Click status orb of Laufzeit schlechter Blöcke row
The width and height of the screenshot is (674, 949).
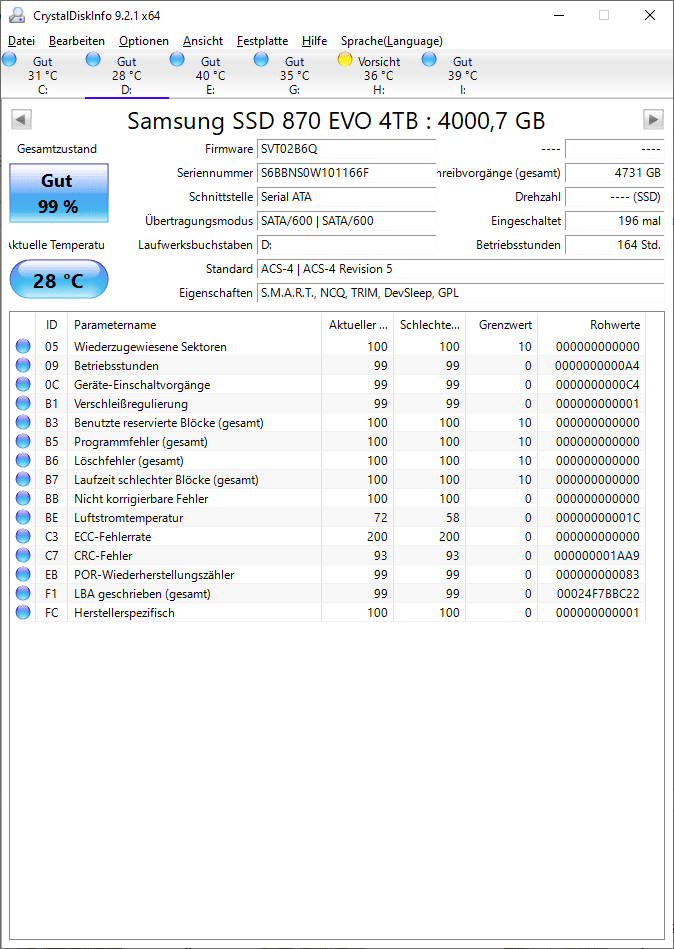(23, 479)
